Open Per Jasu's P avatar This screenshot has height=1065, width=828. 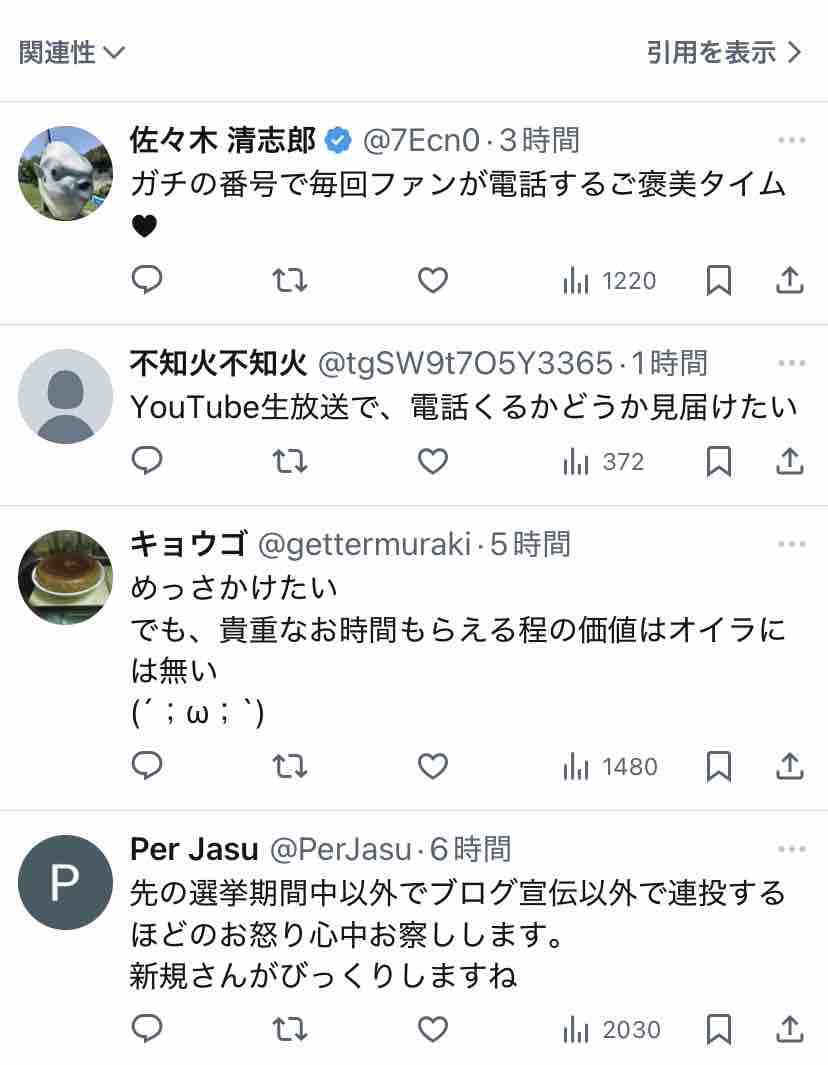(65, 882)
